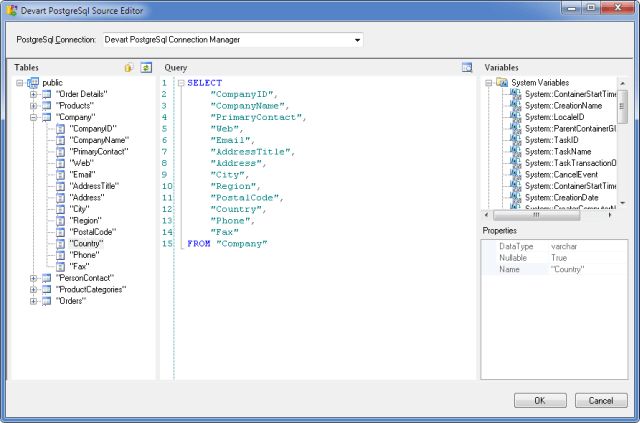Click the table icon beside "PersonContact"
The height and width of the screenshot is (423, 640).
(47, 278)
